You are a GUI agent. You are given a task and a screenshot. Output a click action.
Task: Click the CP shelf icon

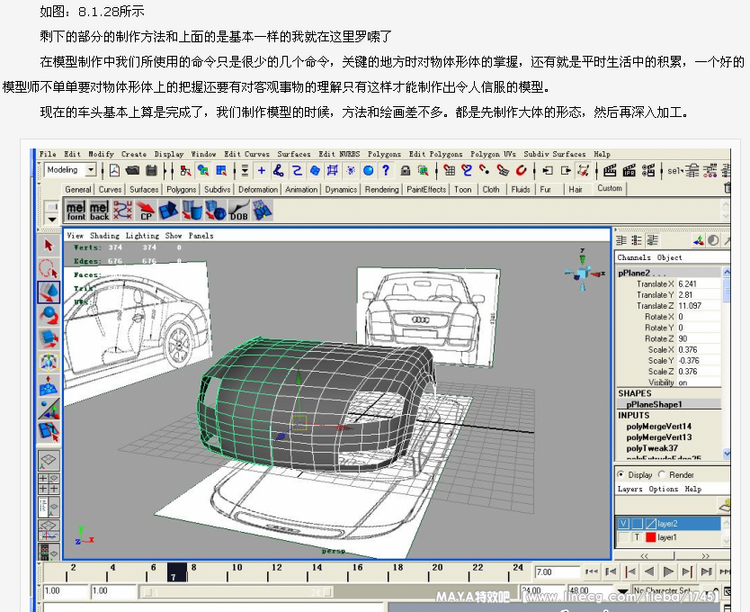pyautogui.click(x=145, y=210)
